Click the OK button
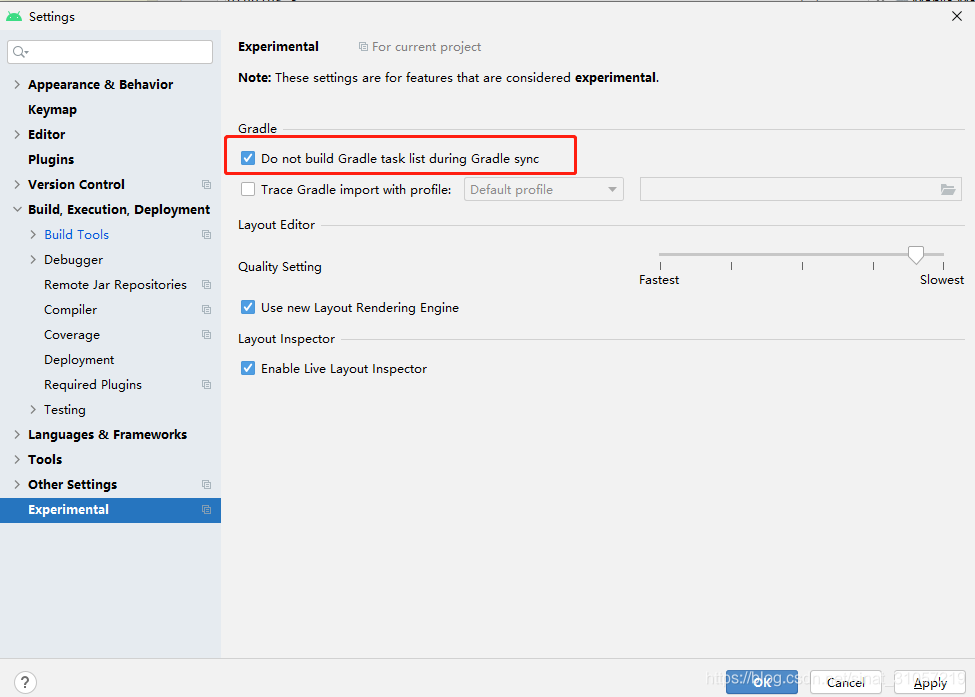Viewport: 975px width, 697px height. coord(762,682)
